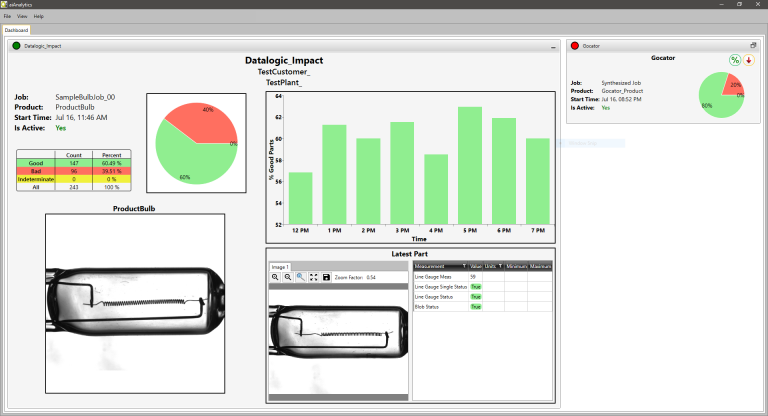Click the Value column header
768x416 pixels.
[x=476, y=266]
